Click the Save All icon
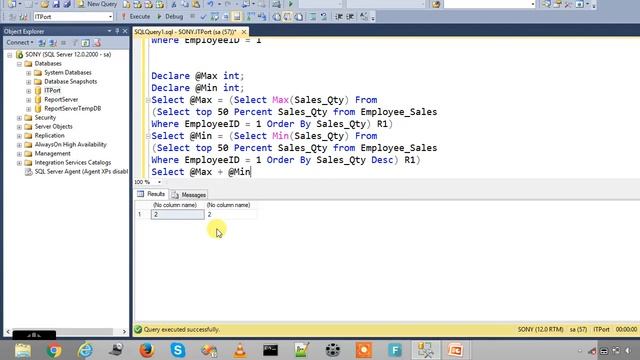This screenshot has height=360, width=640. click(x=67, y=4)
